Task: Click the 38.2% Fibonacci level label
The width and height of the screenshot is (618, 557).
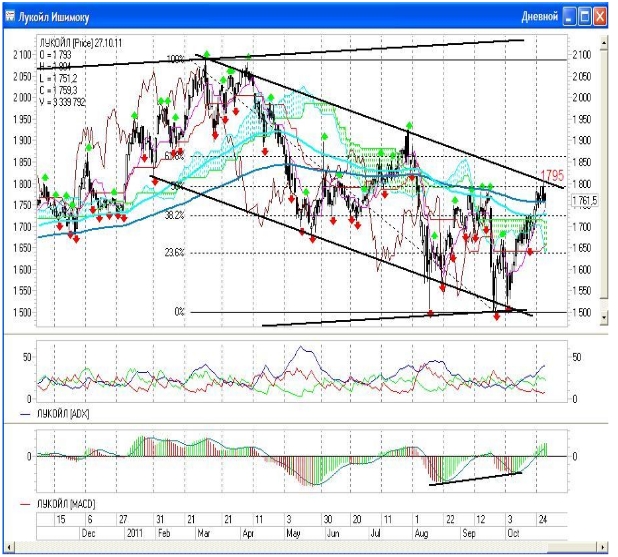Action: click(x=175, y=215)
